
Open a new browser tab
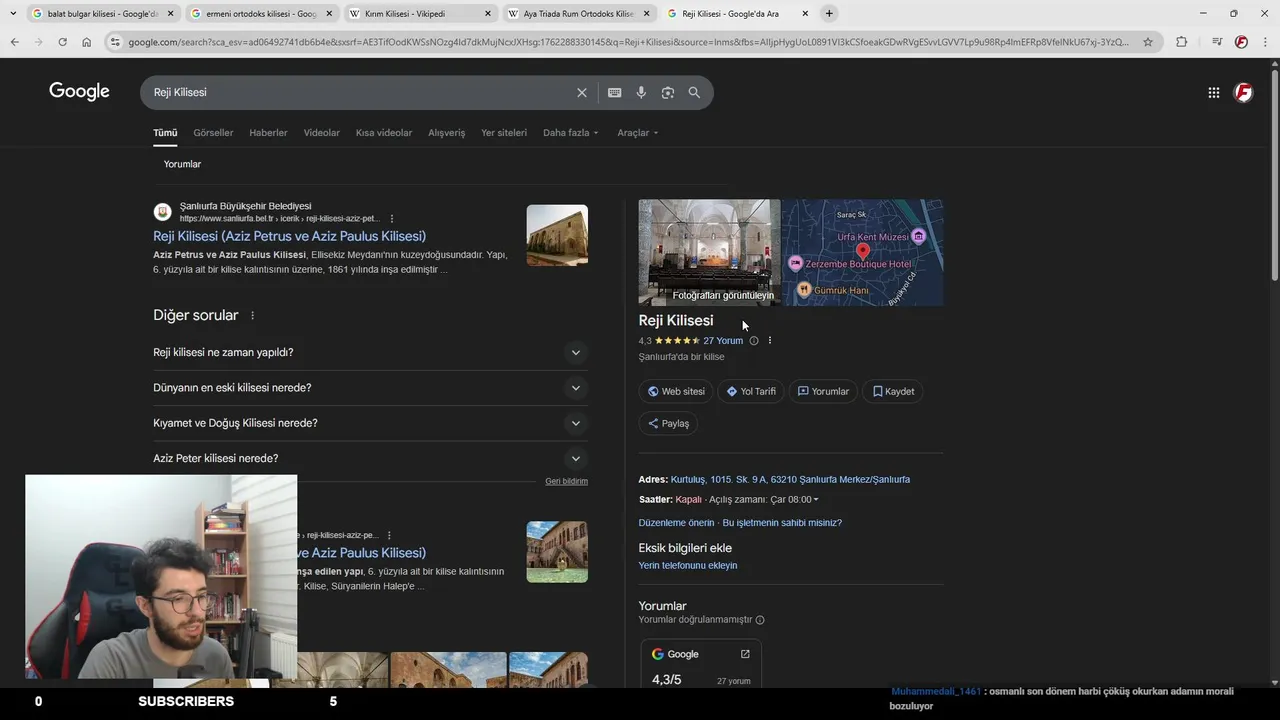(x=829, y=13)
